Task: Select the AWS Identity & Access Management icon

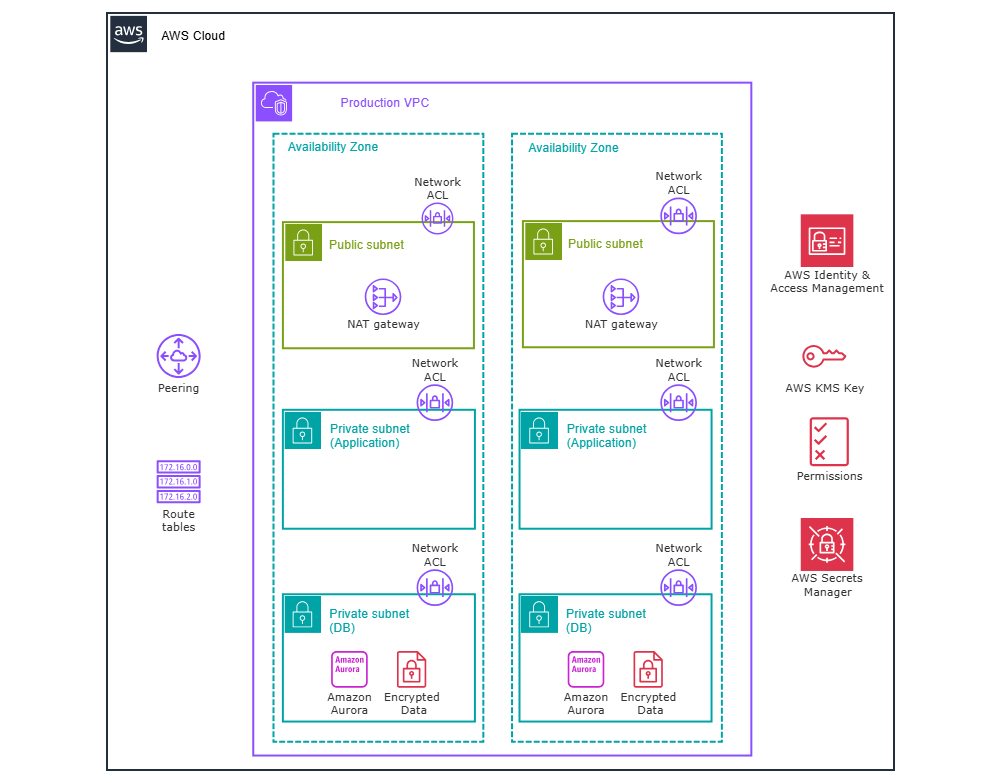Action: tap(827, 240)
